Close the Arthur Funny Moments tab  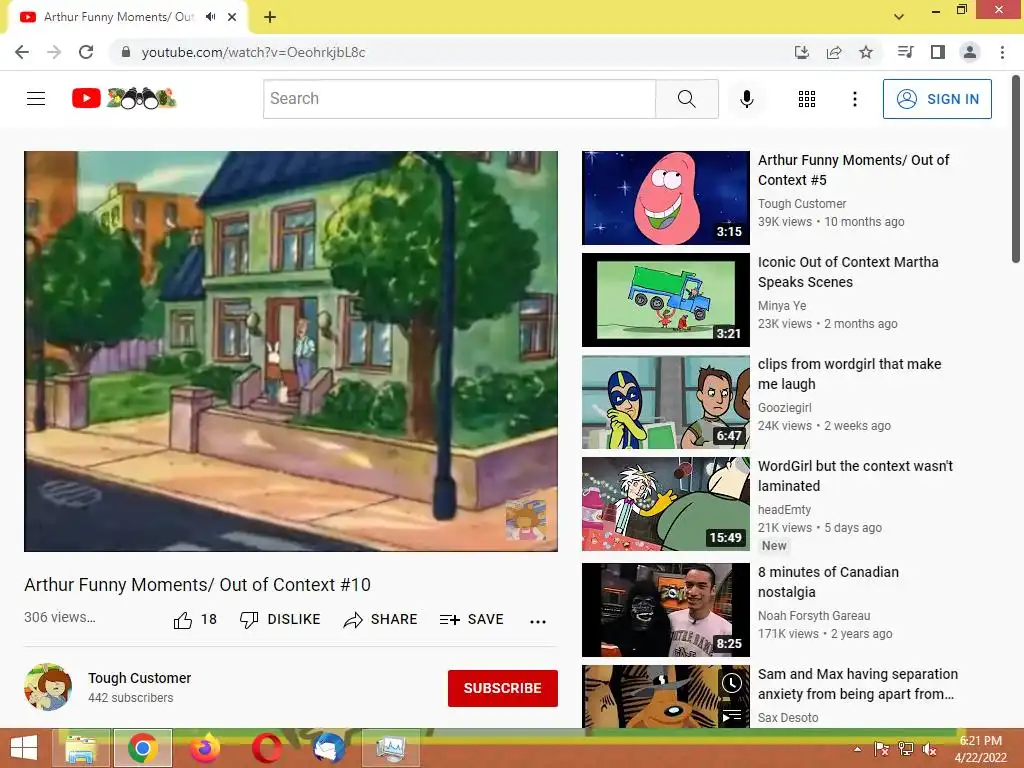(232, 17)
